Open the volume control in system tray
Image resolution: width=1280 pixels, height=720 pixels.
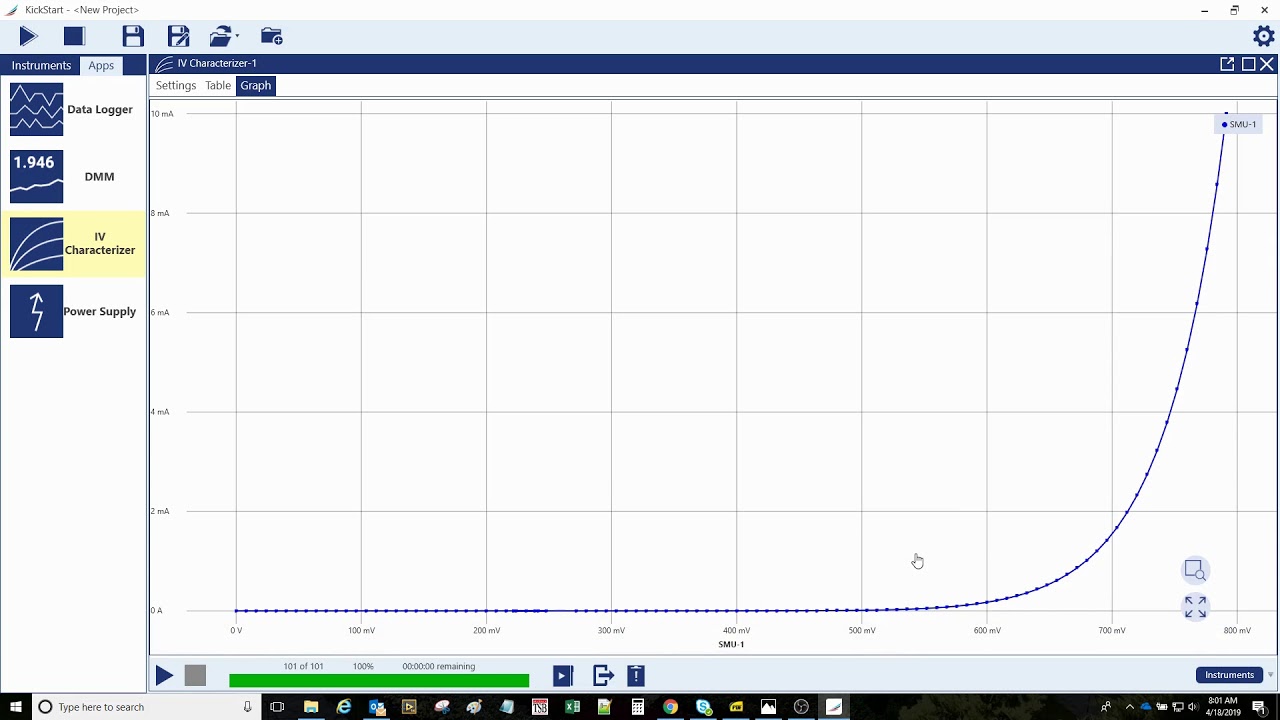1192,707
